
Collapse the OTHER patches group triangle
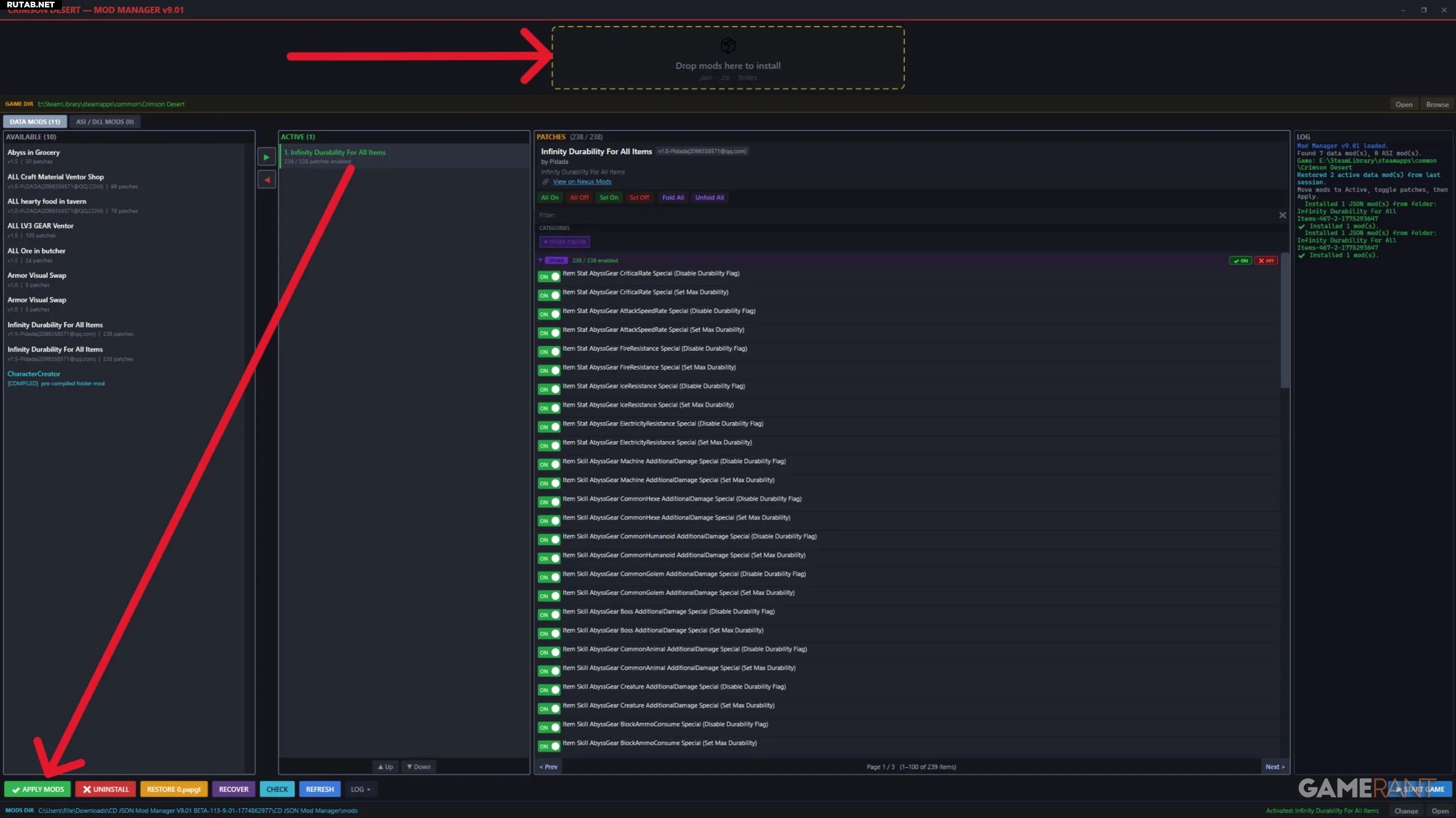tap(540, 260)
